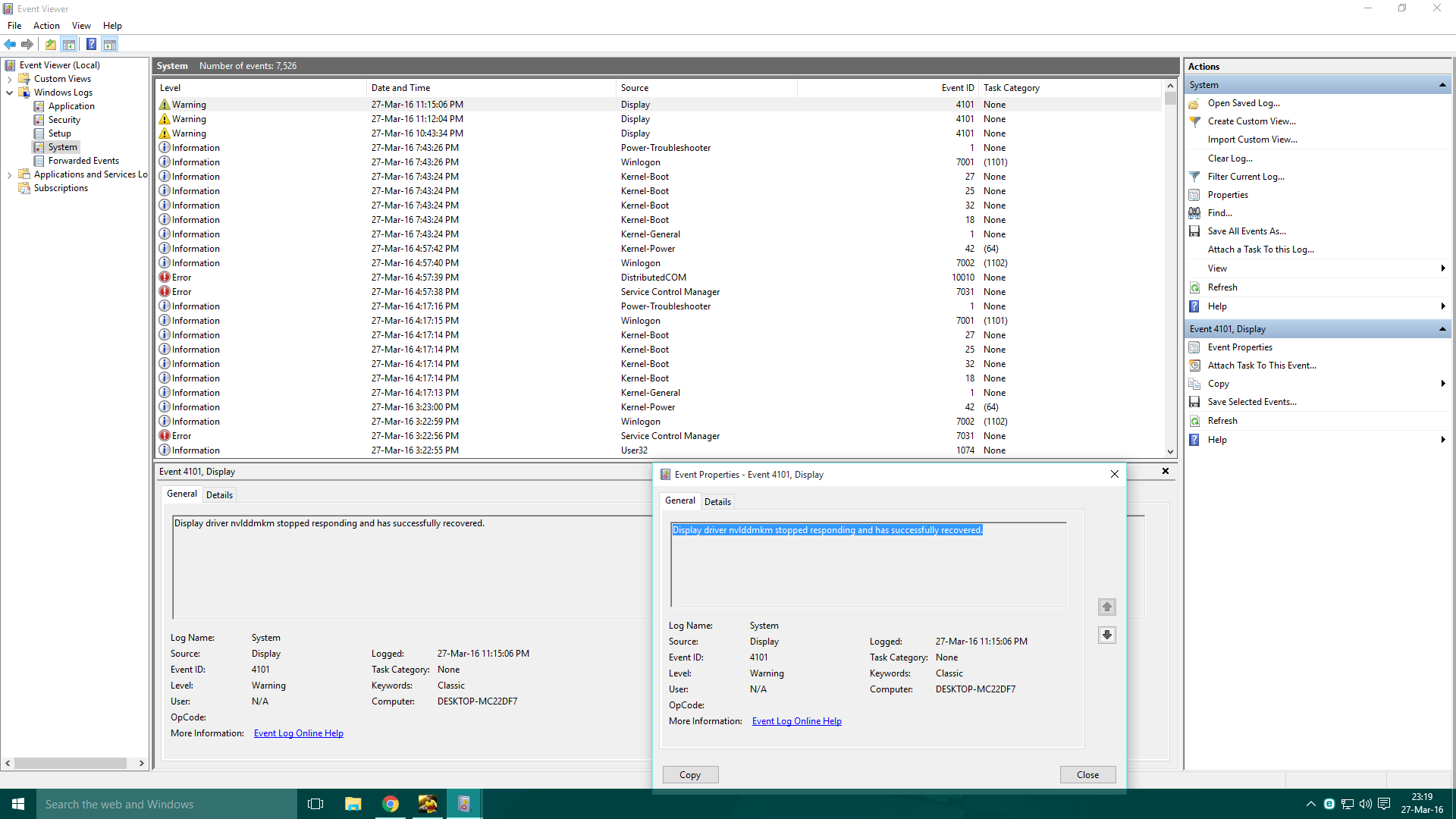
Task: Collapse the System actions section header
Action: pyautogui.click(x=1442, y=85)
